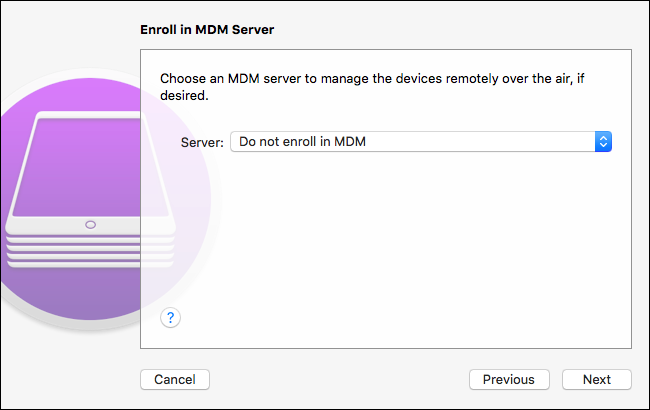Screen dimensions: 650x410
Task: Click the 'Enroll in MDM Server' heading
Action: tap(207, 30)
